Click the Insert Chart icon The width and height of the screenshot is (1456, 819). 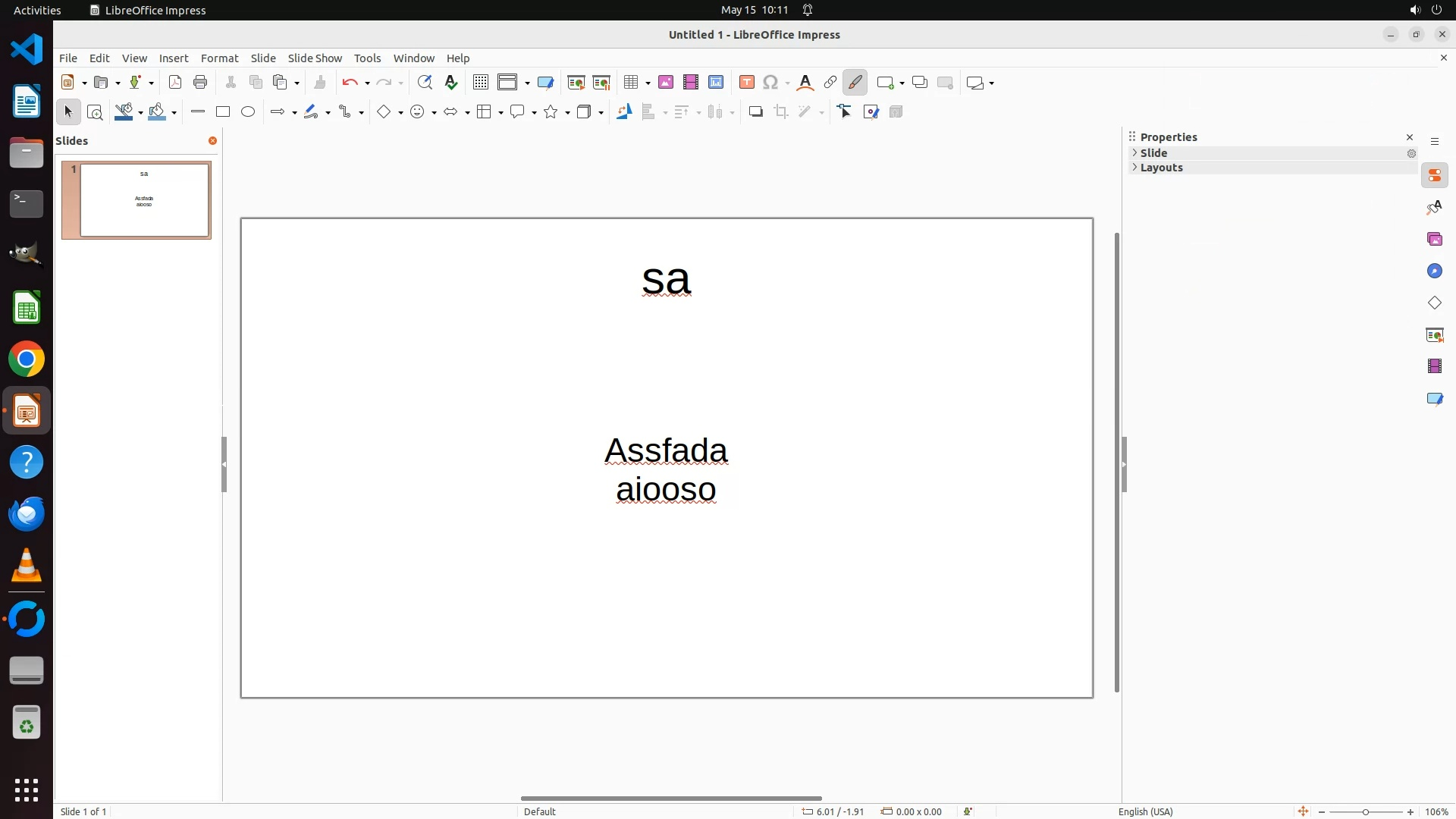coord(716,83)
